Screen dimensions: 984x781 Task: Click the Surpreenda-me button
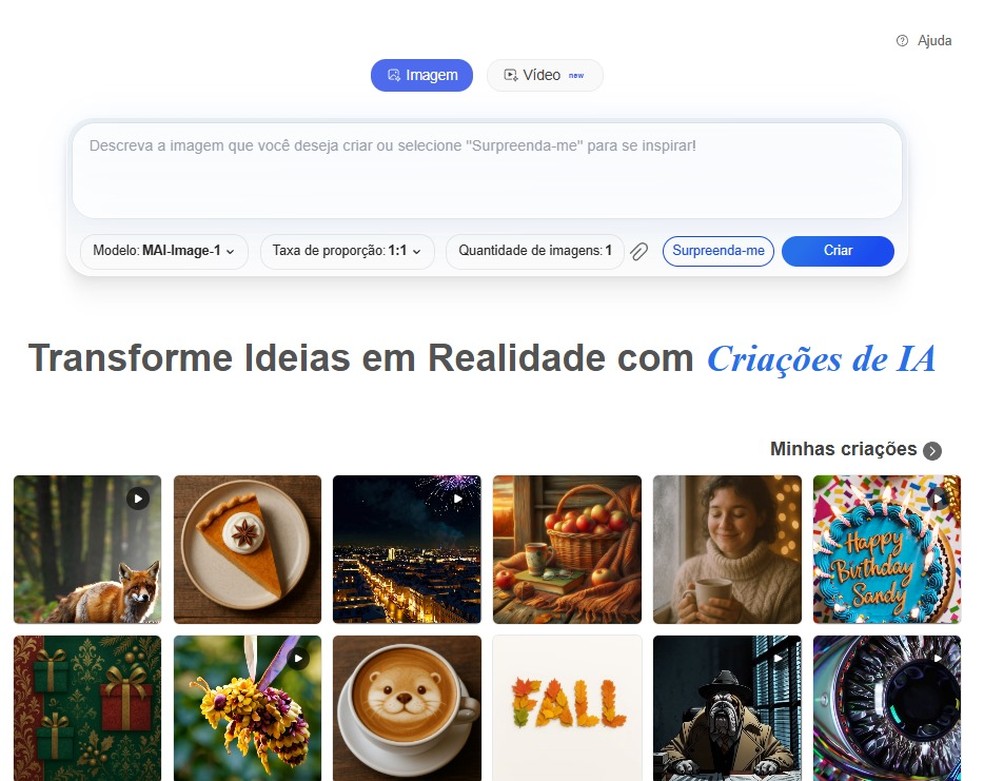coord(718,251)
